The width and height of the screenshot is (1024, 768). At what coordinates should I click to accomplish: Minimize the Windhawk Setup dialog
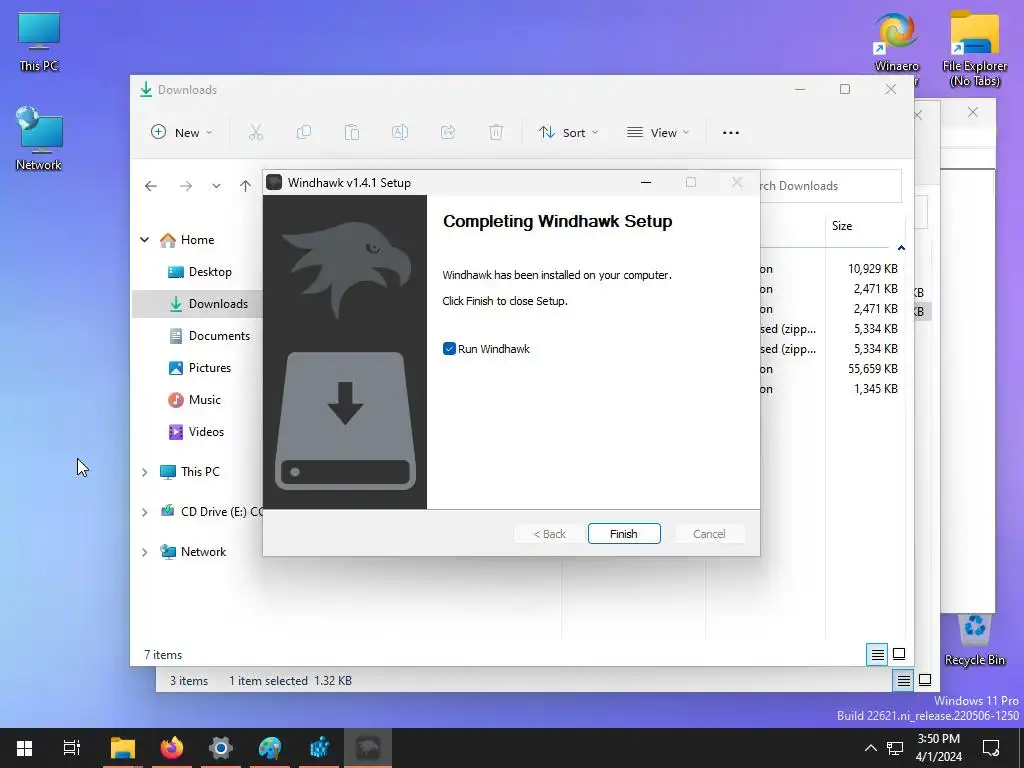click(x=646, y=182)
